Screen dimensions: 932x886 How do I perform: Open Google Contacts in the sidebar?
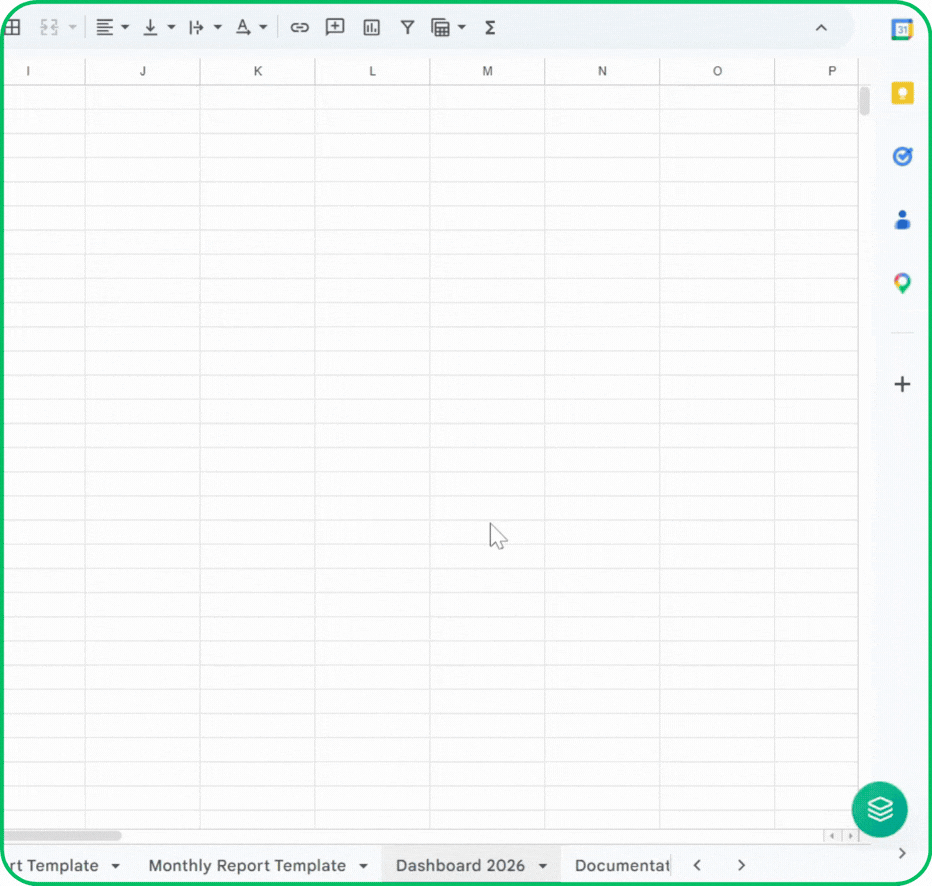point(902,220)
